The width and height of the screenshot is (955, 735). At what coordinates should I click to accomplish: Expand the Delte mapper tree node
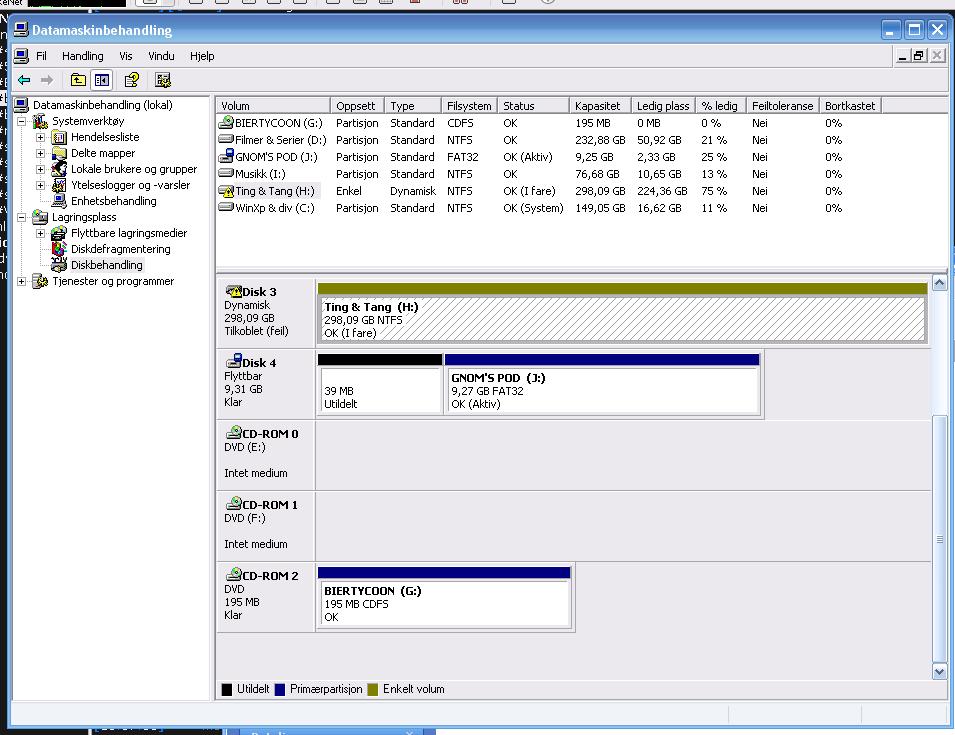tap(40, 153)
